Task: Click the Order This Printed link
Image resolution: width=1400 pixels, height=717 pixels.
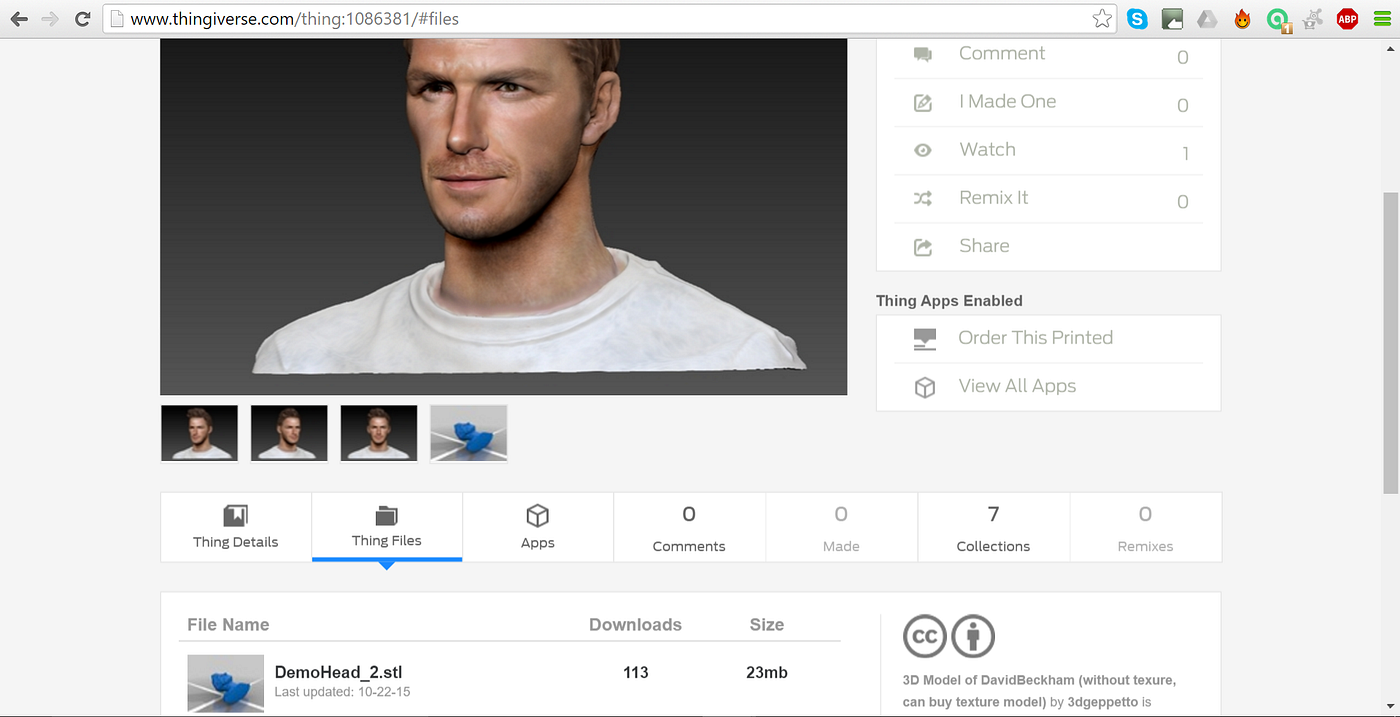Action: (1035, 338)
